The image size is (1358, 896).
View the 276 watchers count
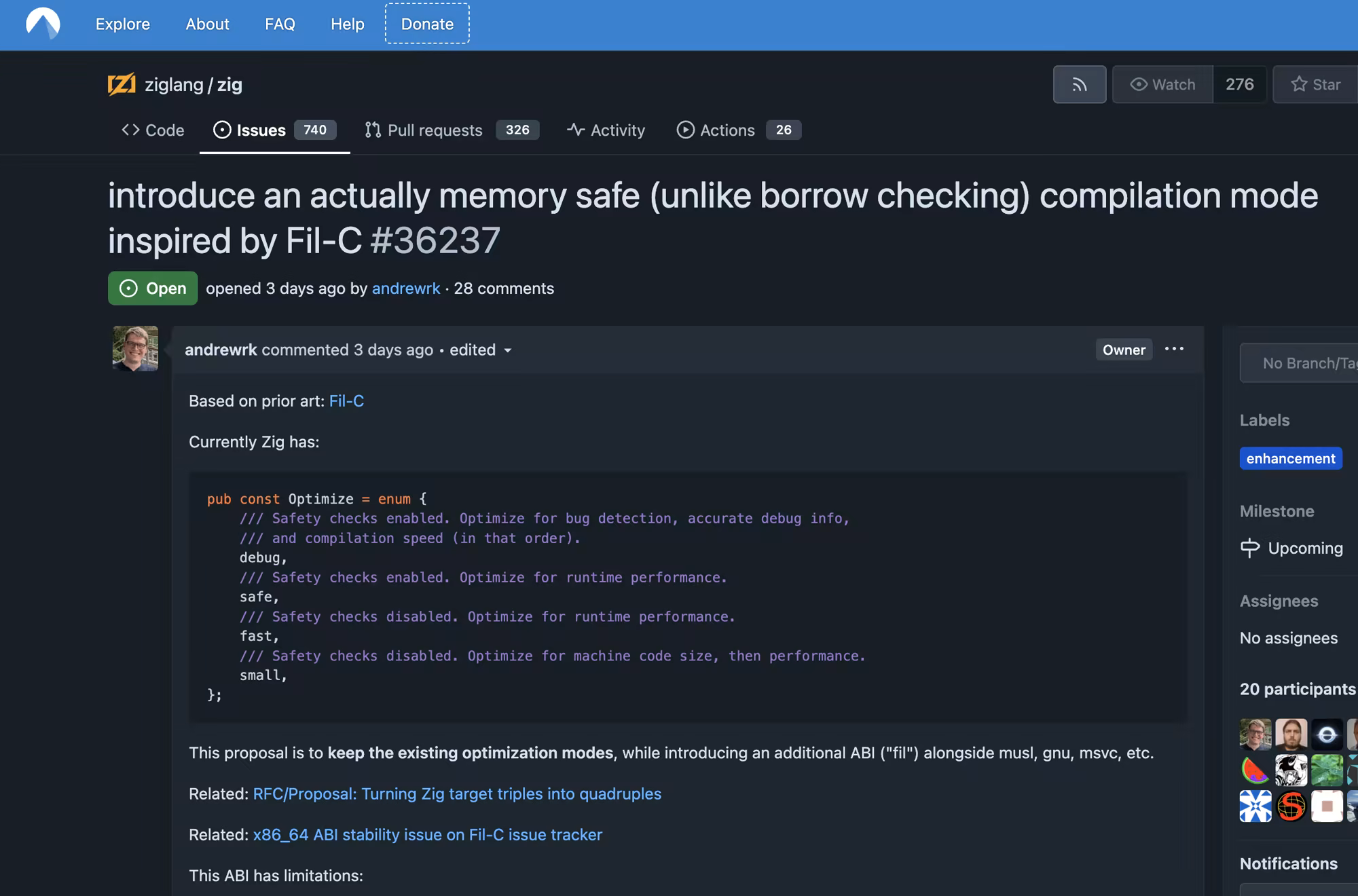pos(1239,84)
